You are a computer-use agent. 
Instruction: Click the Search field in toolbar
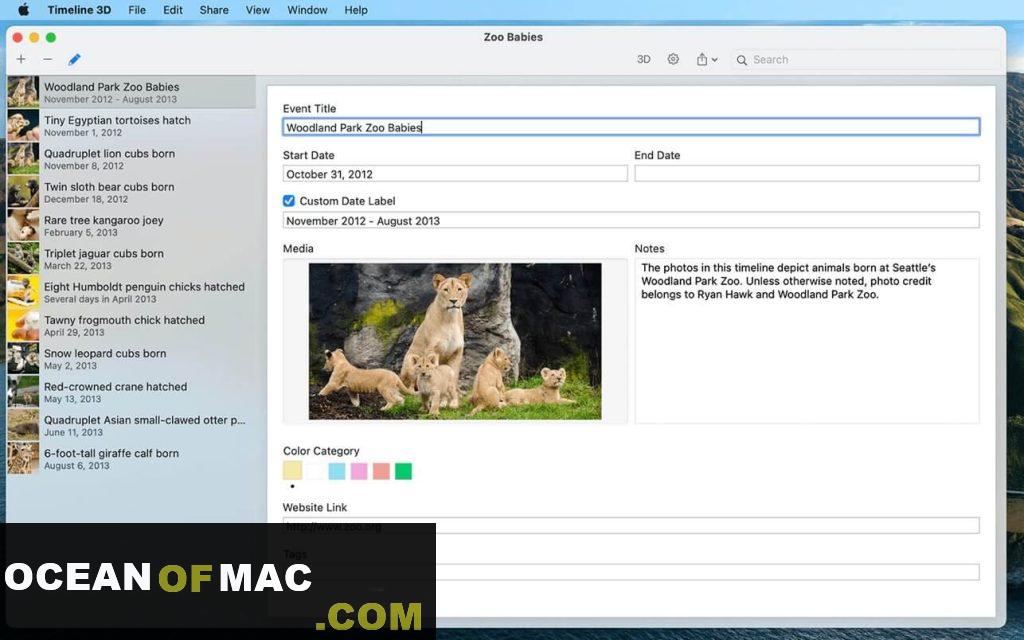click(x=866, y=59)
